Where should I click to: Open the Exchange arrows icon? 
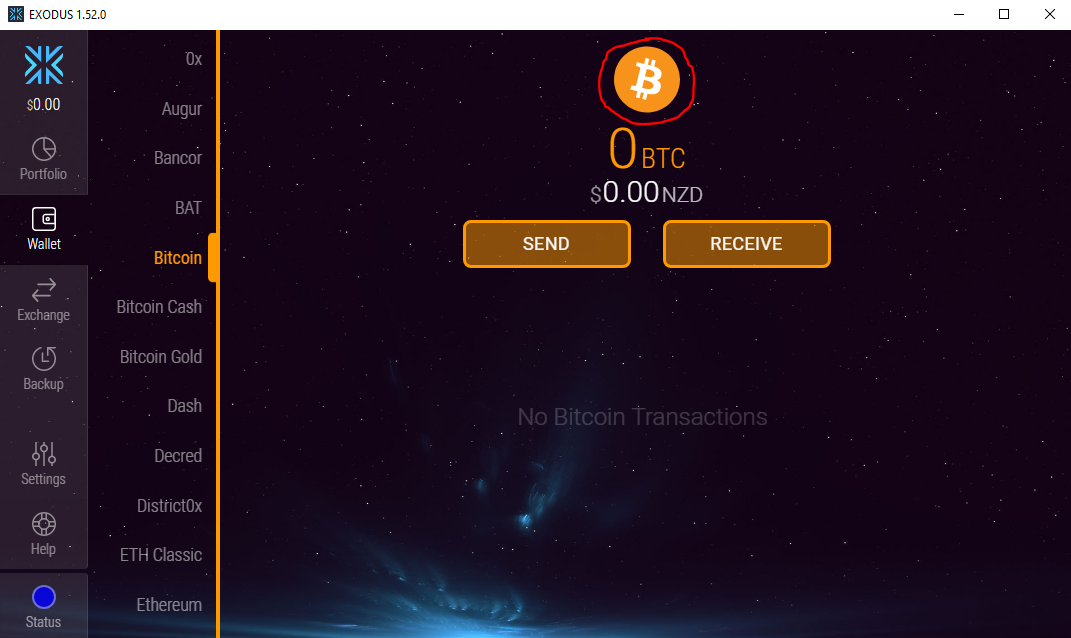[44, 290]
